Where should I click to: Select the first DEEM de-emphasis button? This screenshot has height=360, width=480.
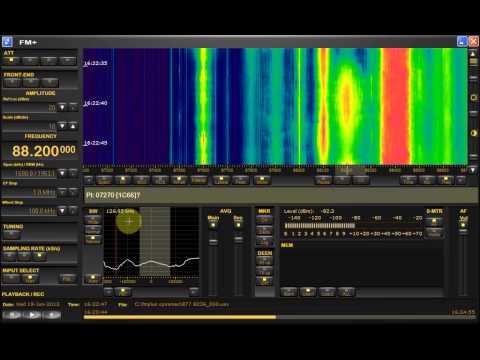[264, 261]
